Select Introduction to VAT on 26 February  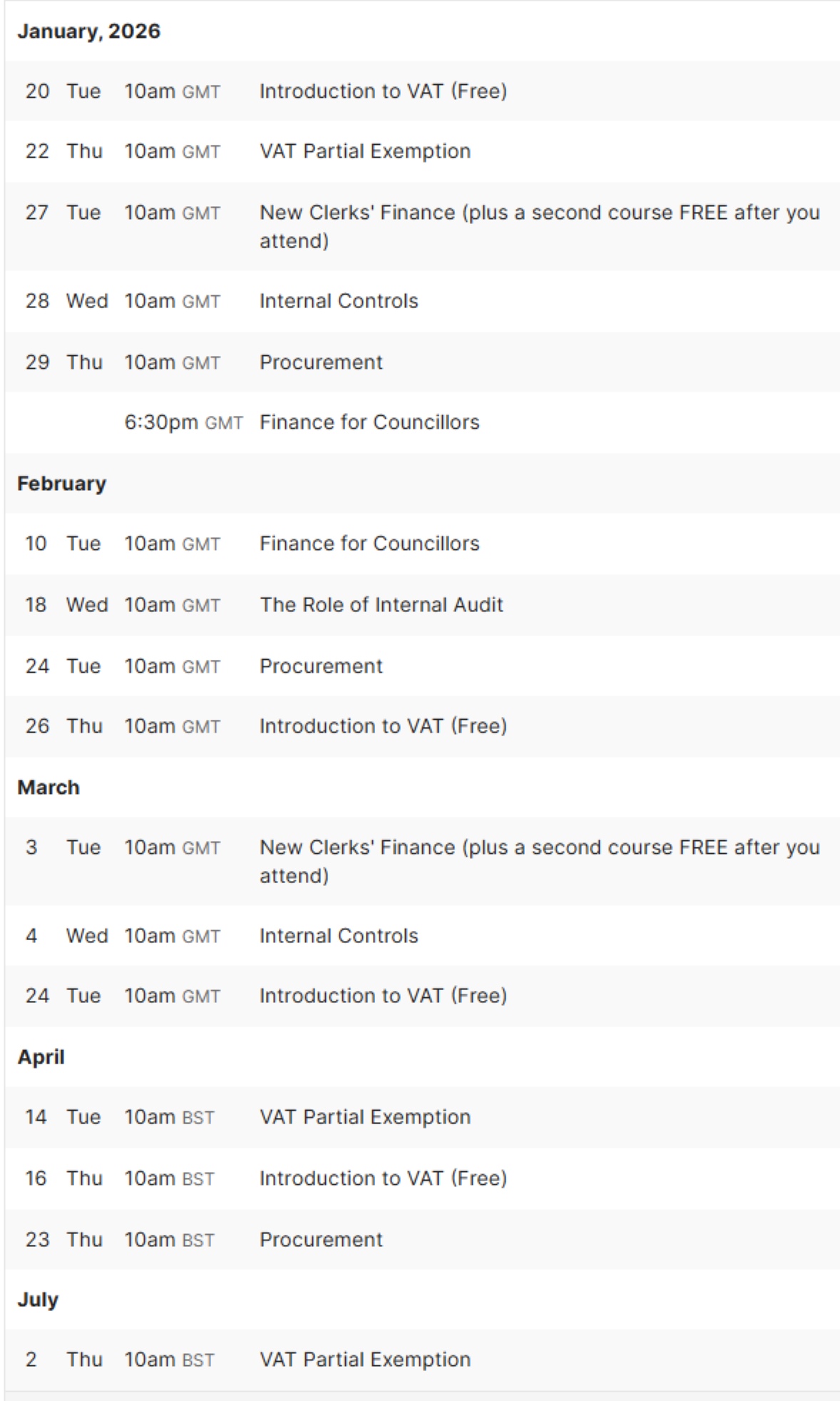click(x=383, y=726)
